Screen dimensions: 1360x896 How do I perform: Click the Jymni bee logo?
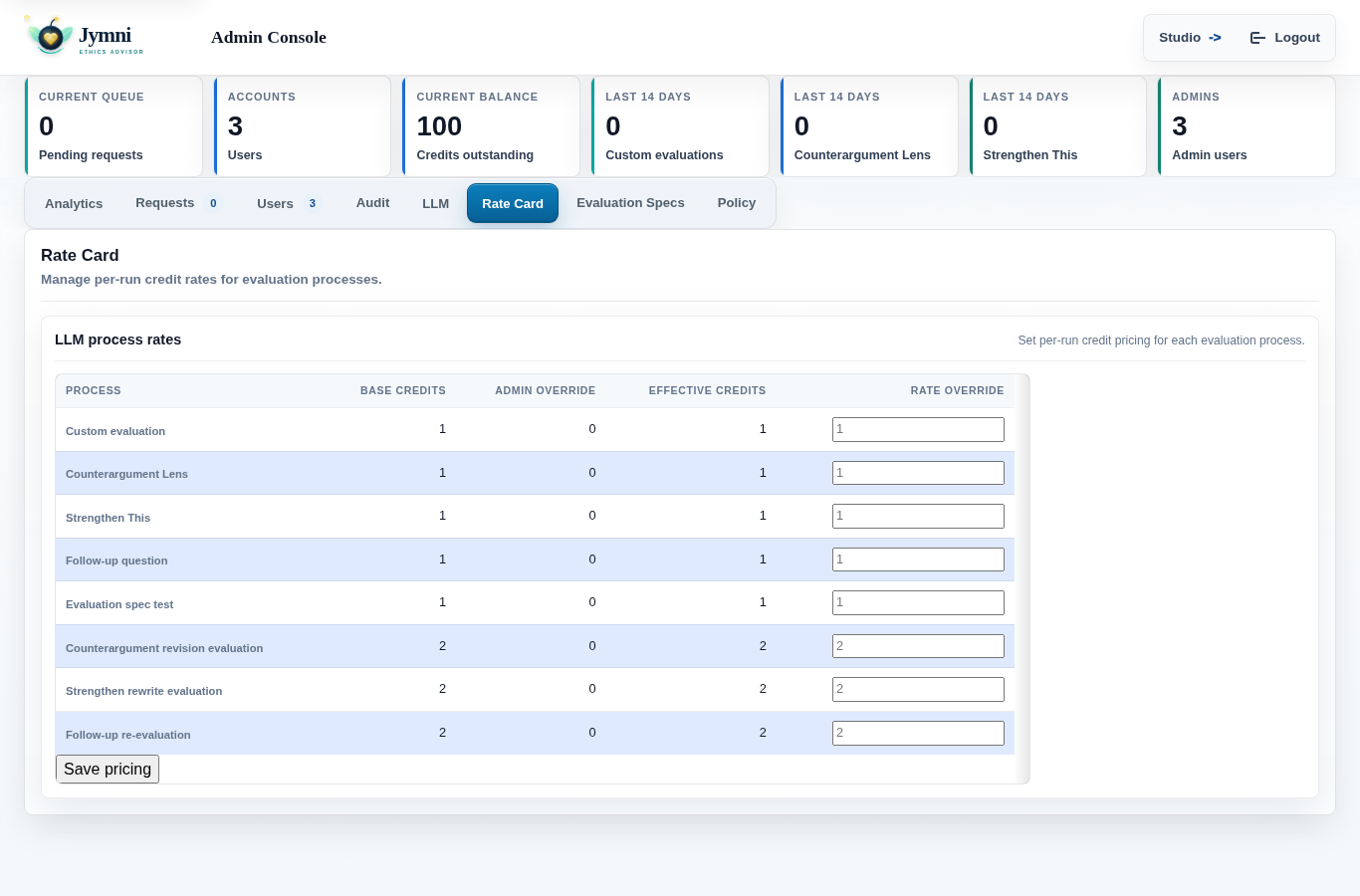pos(50,37)
